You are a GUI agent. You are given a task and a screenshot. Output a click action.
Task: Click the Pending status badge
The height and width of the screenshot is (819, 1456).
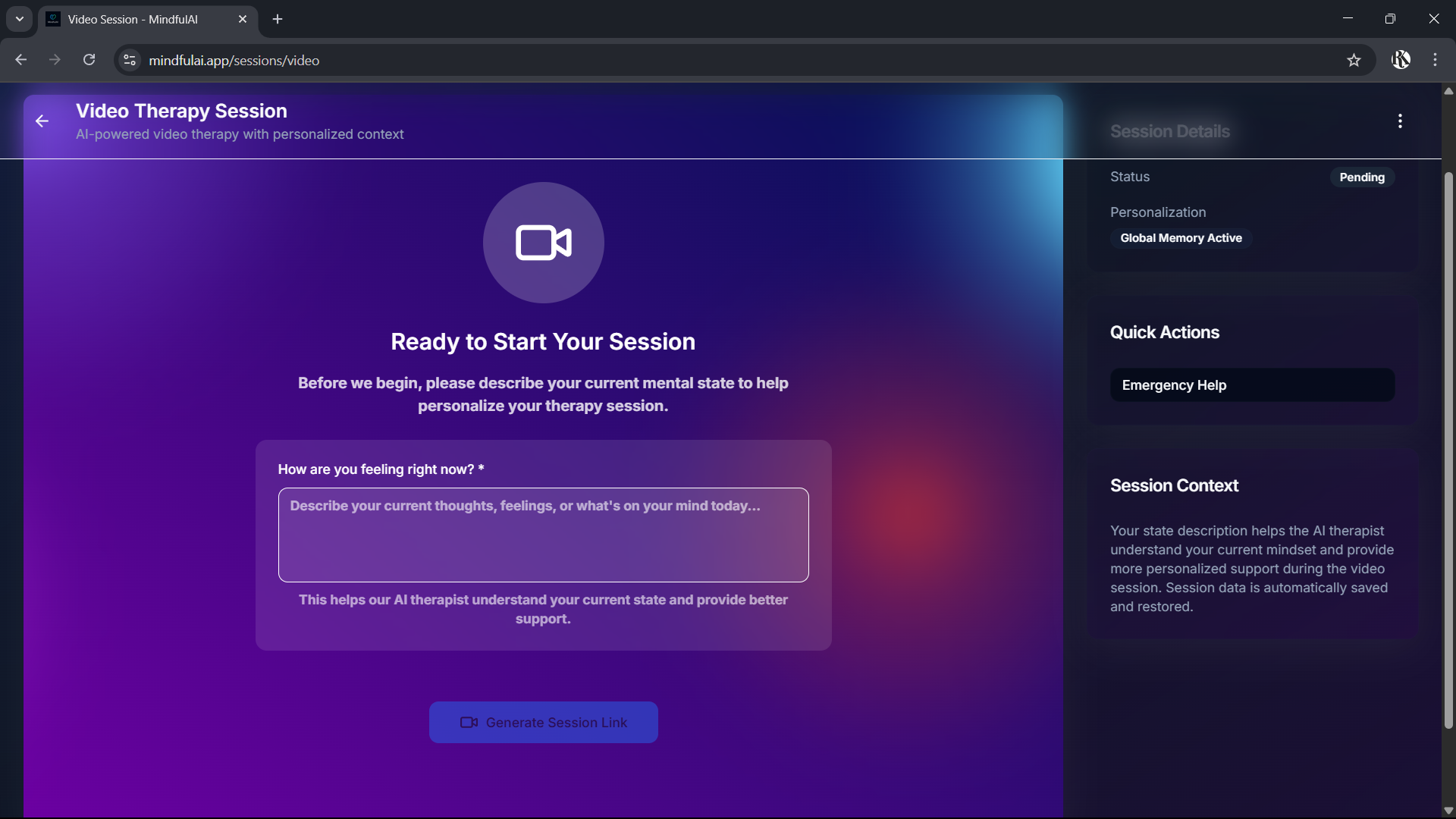pos(1361,177)
